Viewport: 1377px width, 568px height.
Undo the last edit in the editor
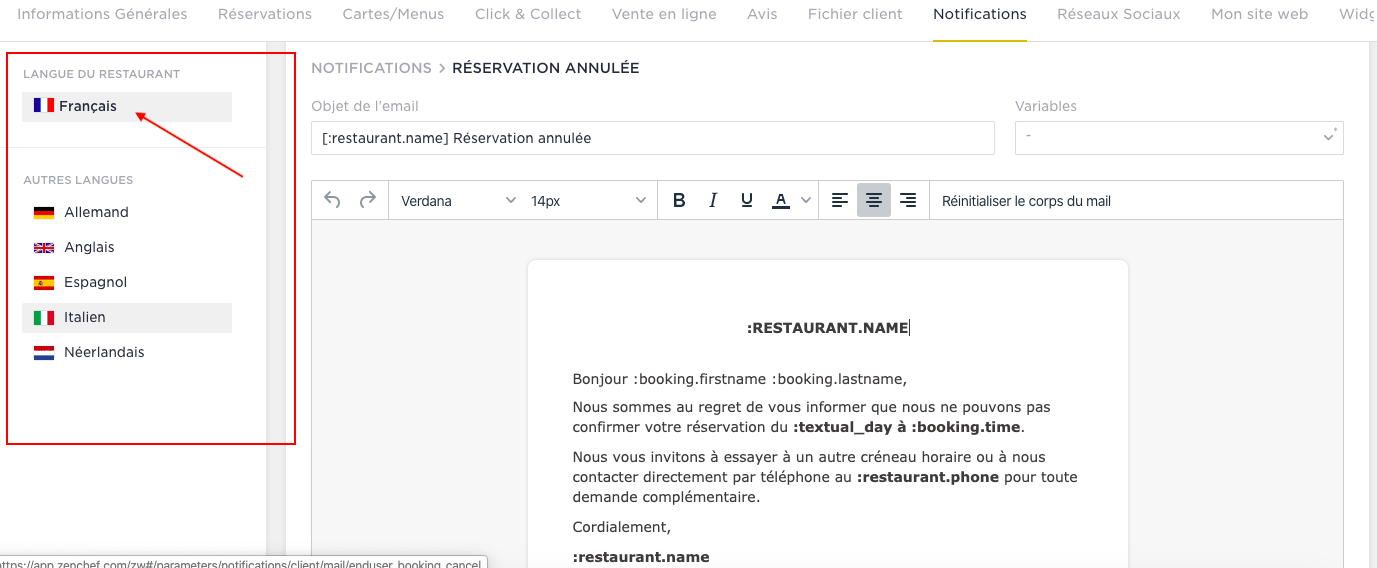point(332,200)
